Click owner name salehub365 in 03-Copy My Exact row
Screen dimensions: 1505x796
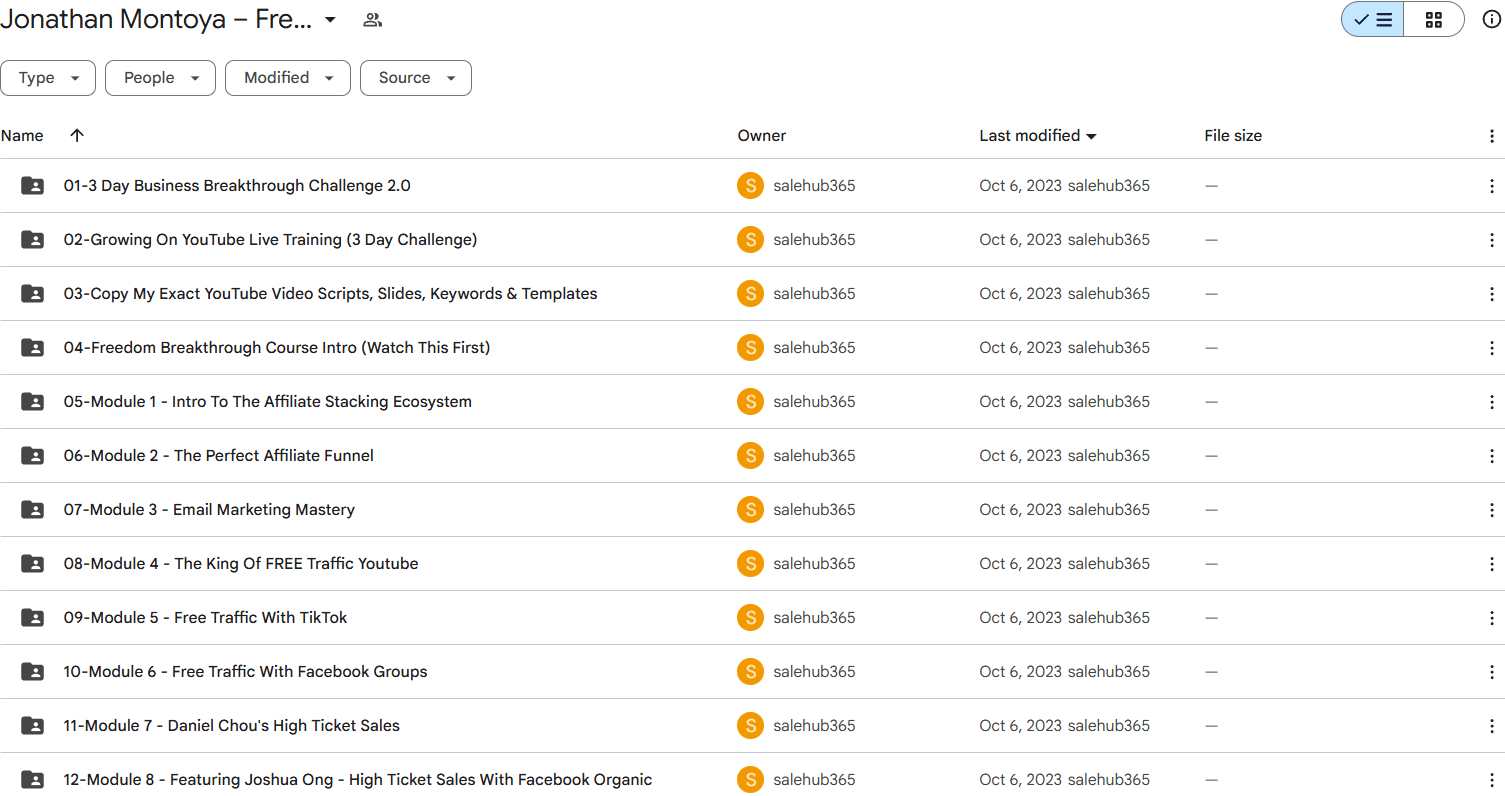[814, 294]
